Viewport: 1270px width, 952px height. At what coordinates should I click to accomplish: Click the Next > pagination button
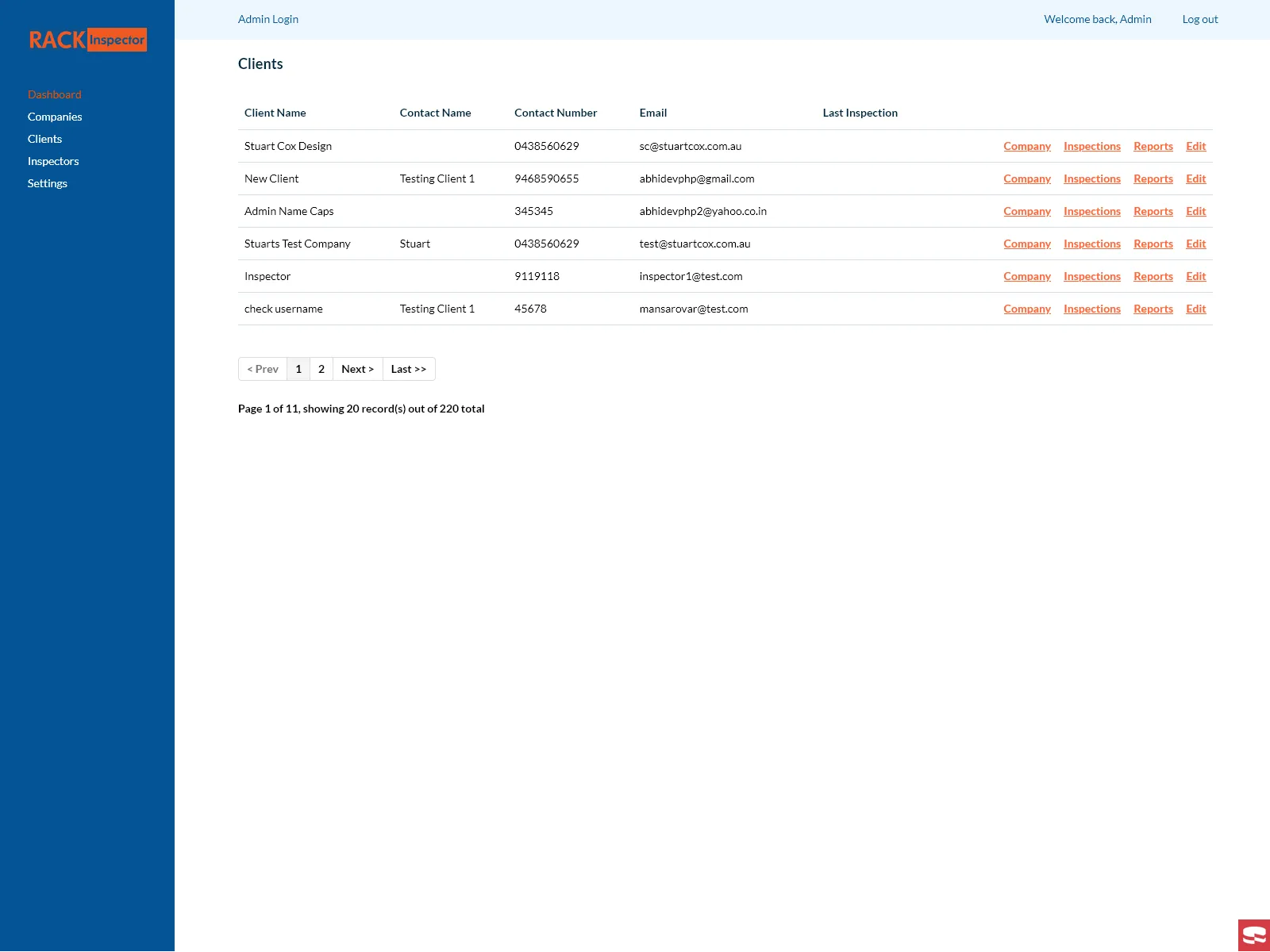pos(357,369)
